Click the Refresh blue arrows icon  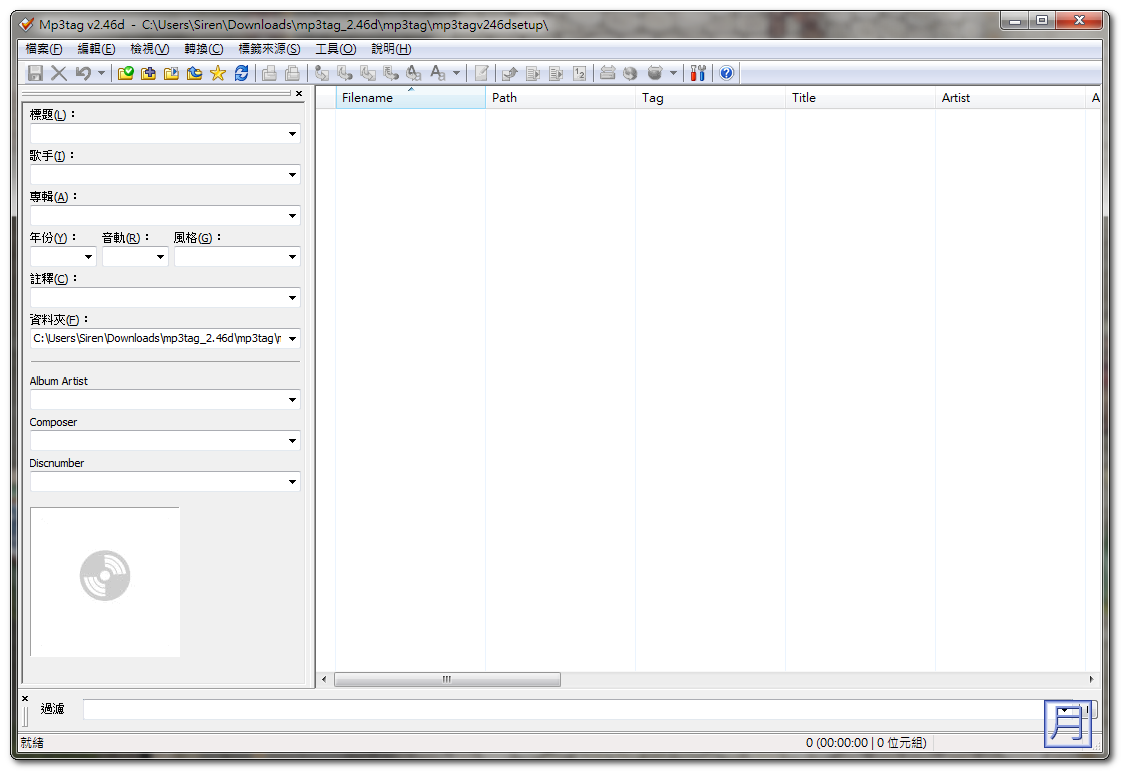pos(241,73)
